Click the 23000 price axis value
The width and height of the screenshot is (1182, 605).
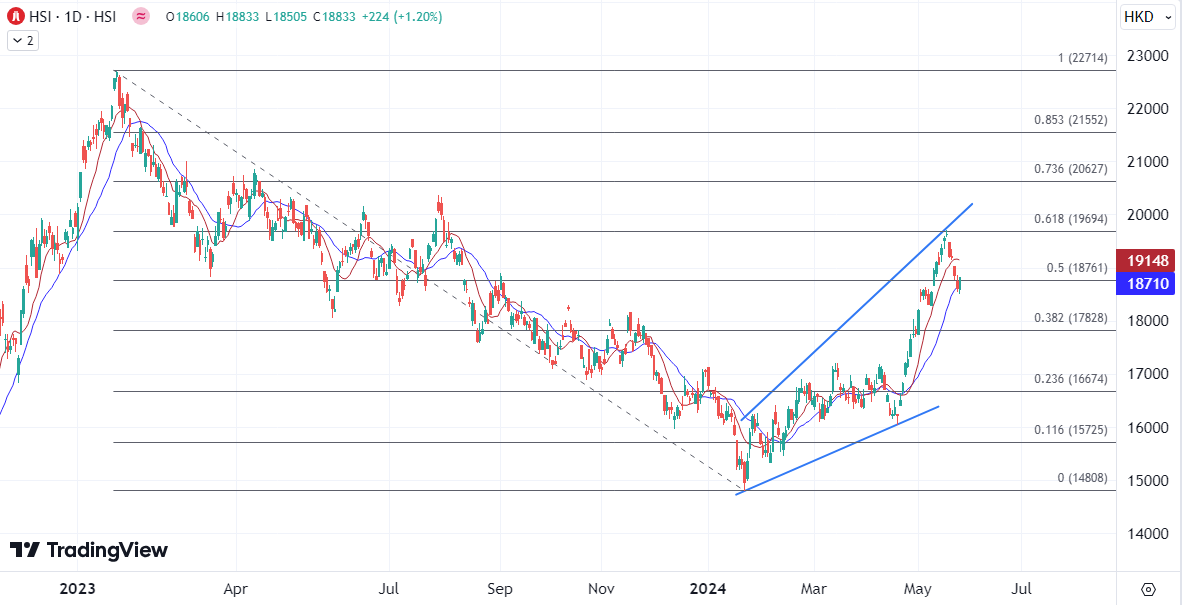[x=1148, y=56]
